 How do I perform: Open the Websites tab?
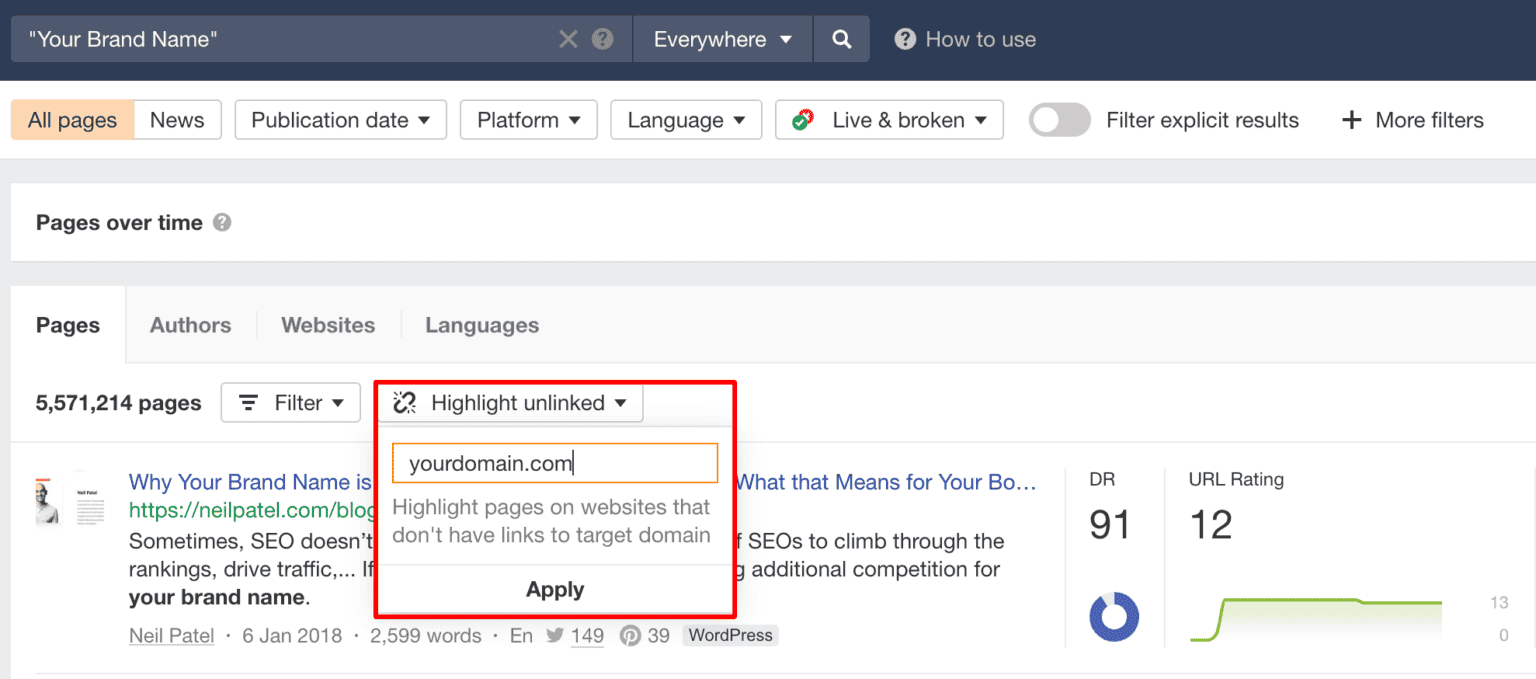pyautogui.click(x=328, y=325)
